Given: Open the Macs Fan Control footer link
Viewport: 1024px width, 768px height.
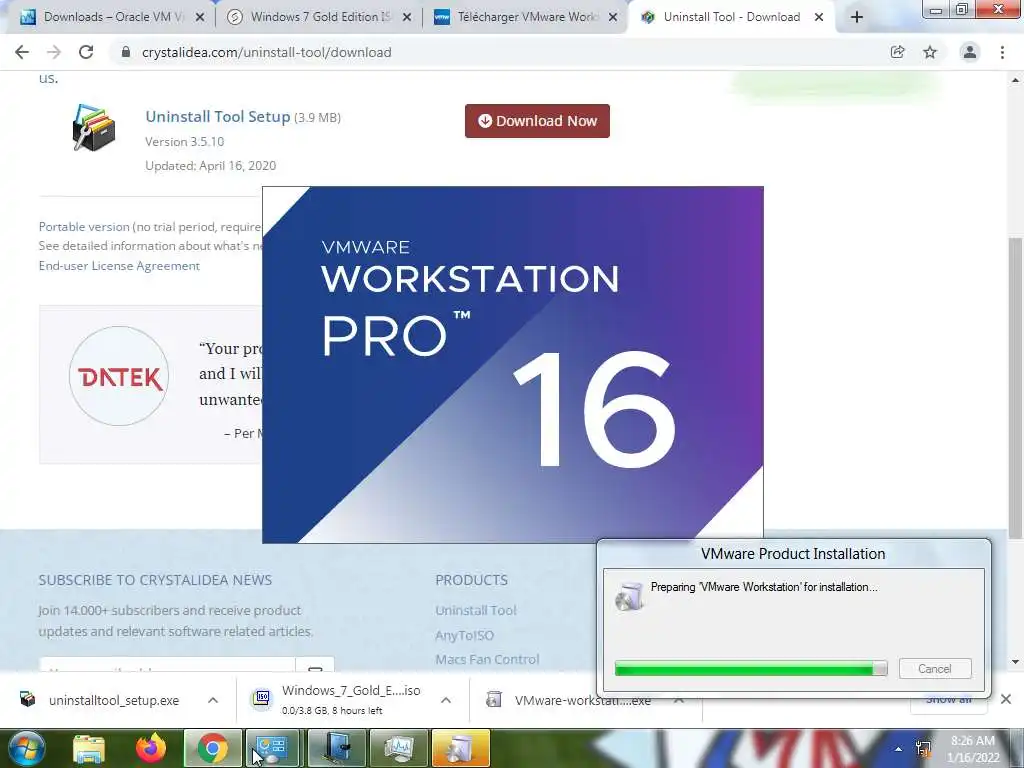Looking at the screenshot, I should (x=487, y=659).
